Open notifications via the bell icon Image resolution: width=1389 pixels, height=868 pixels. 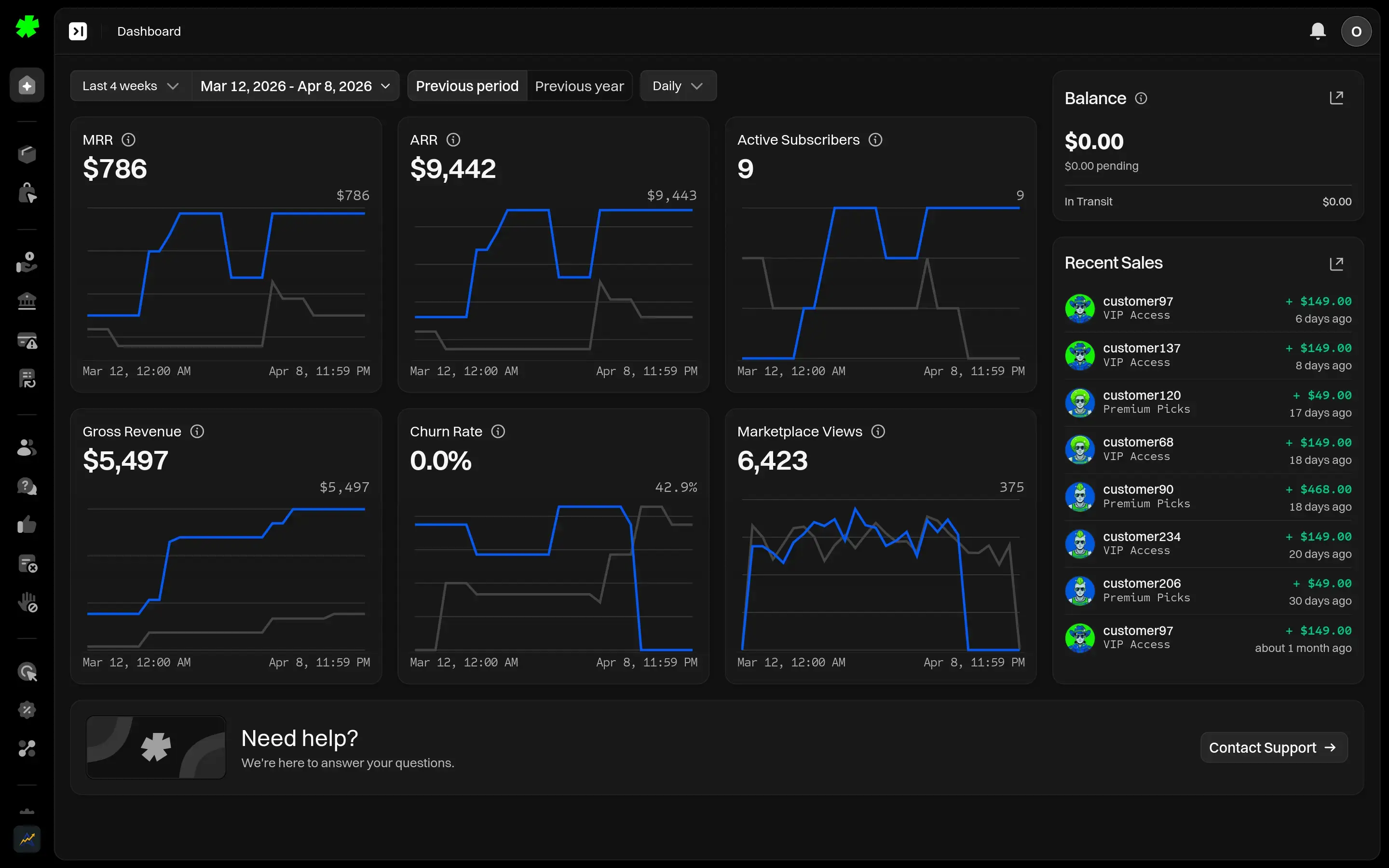point(1318,31)
